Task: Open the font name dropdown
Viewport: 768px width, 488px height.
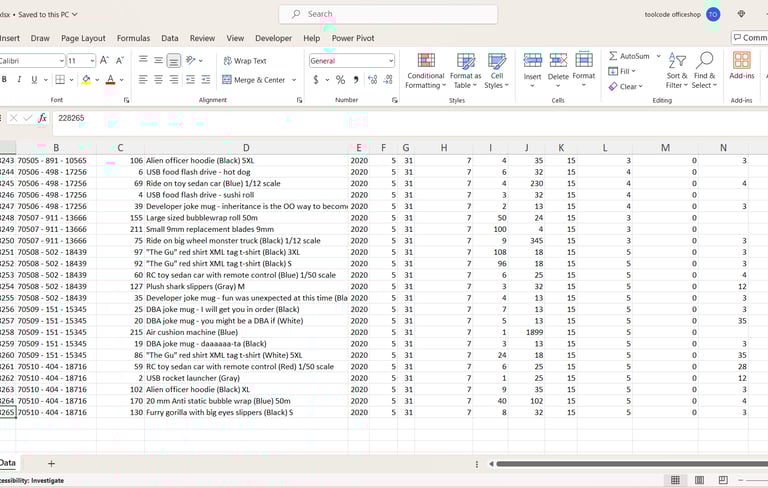Action: pos(62,61)
